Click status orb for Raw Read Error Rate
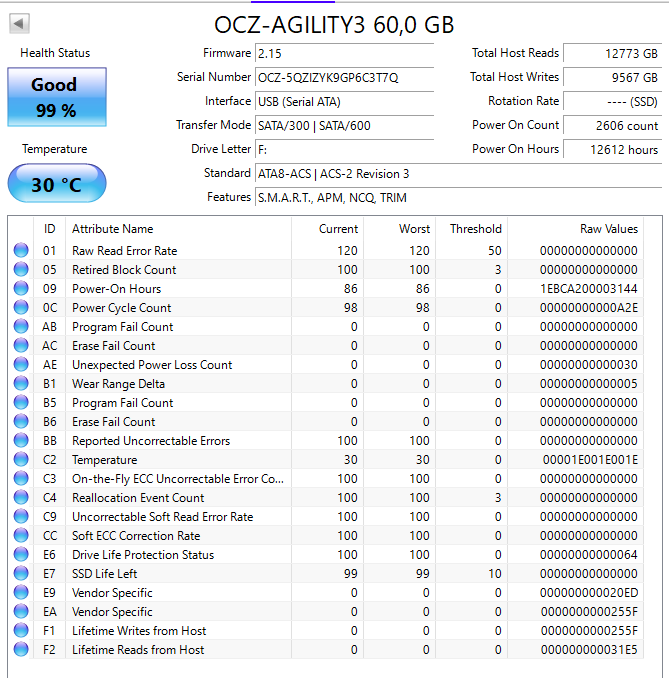 coord(21,251)
